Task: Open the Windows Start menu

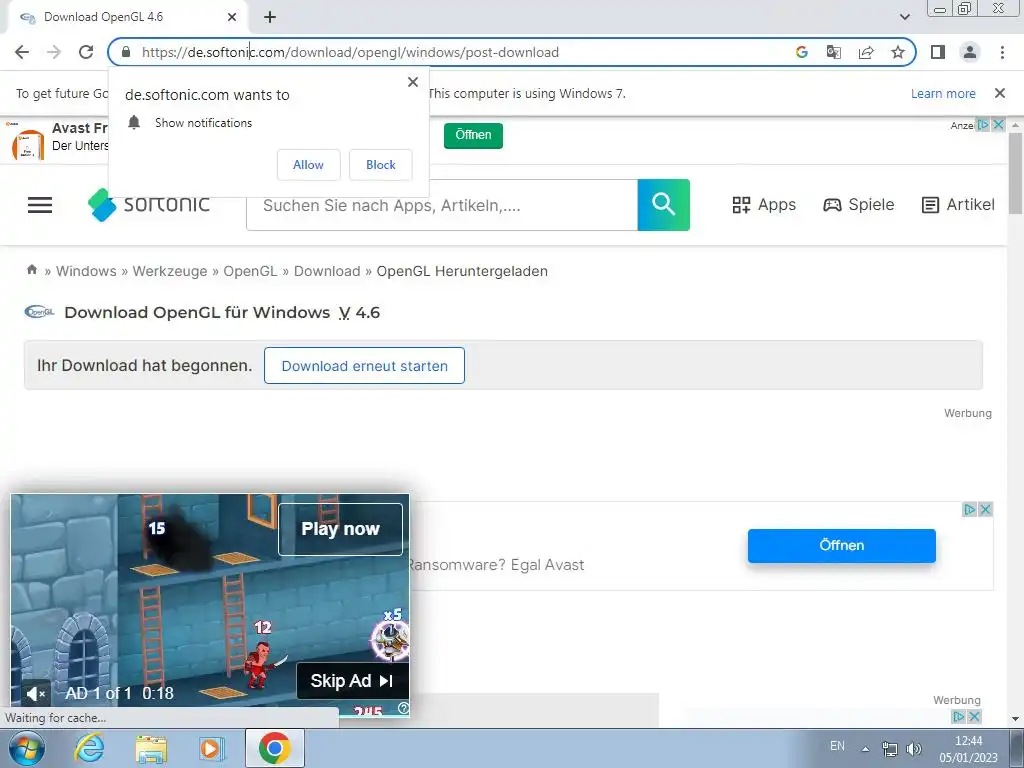Action: (26, 748)
